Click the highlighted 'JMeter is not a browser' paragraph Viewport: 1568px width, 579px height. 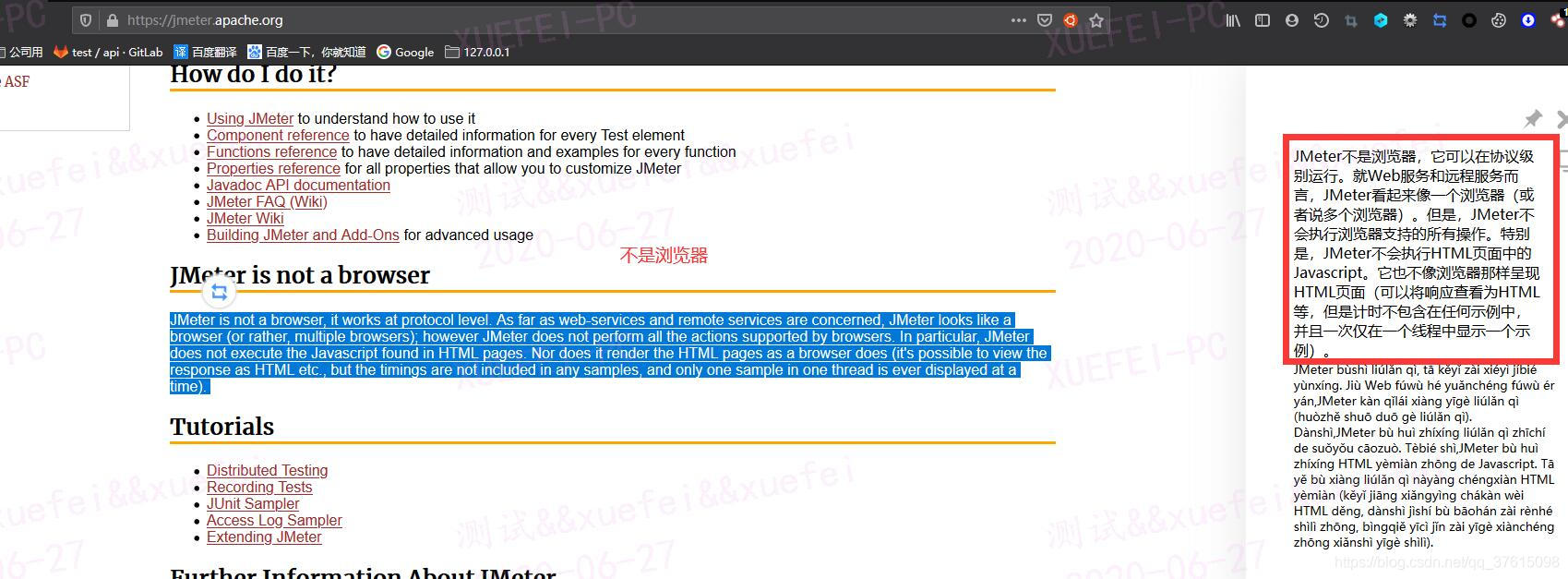608,353
